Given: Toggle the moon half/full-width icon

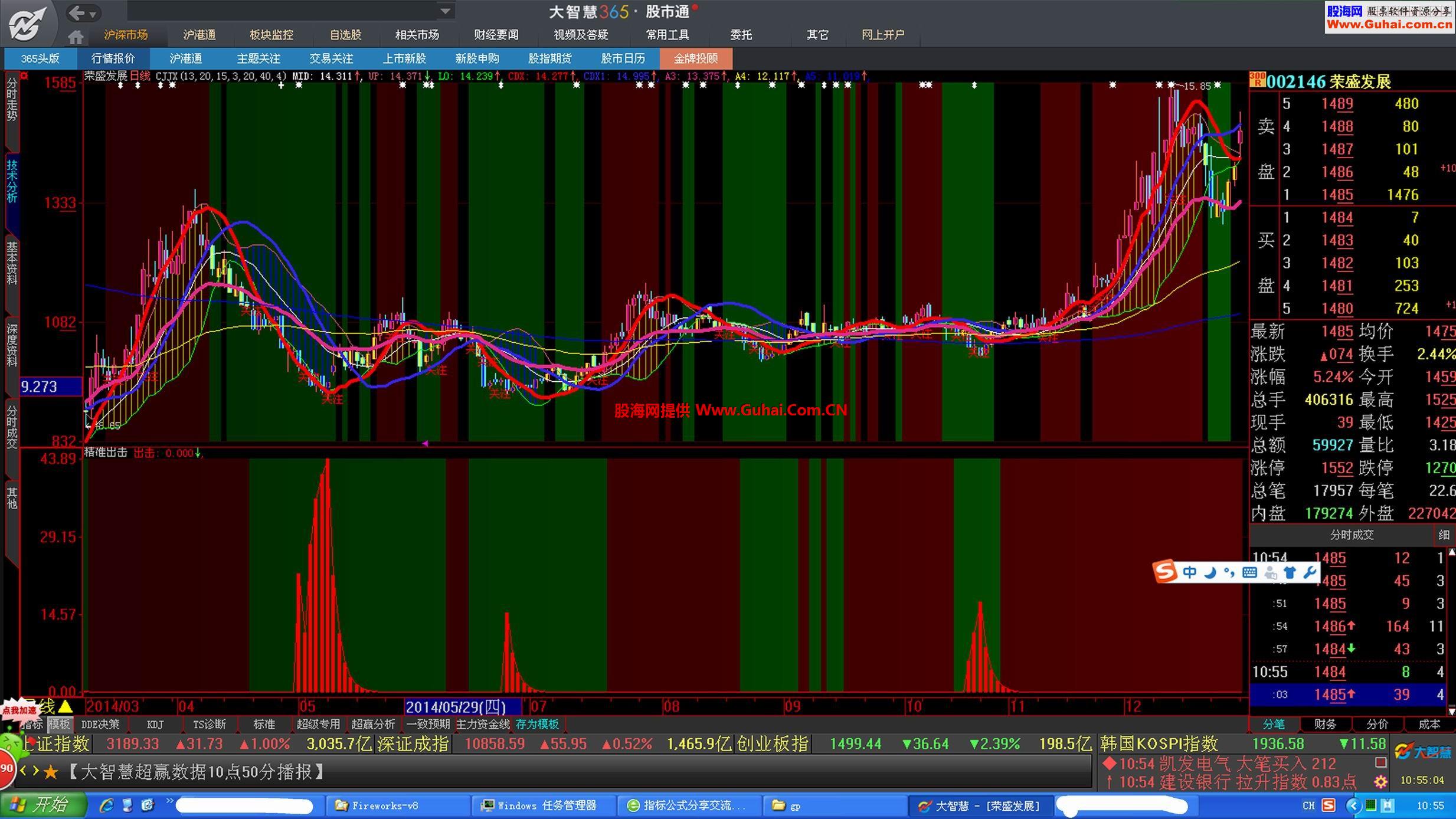Looking at the screenshot, I should [x=1210, y=572].
